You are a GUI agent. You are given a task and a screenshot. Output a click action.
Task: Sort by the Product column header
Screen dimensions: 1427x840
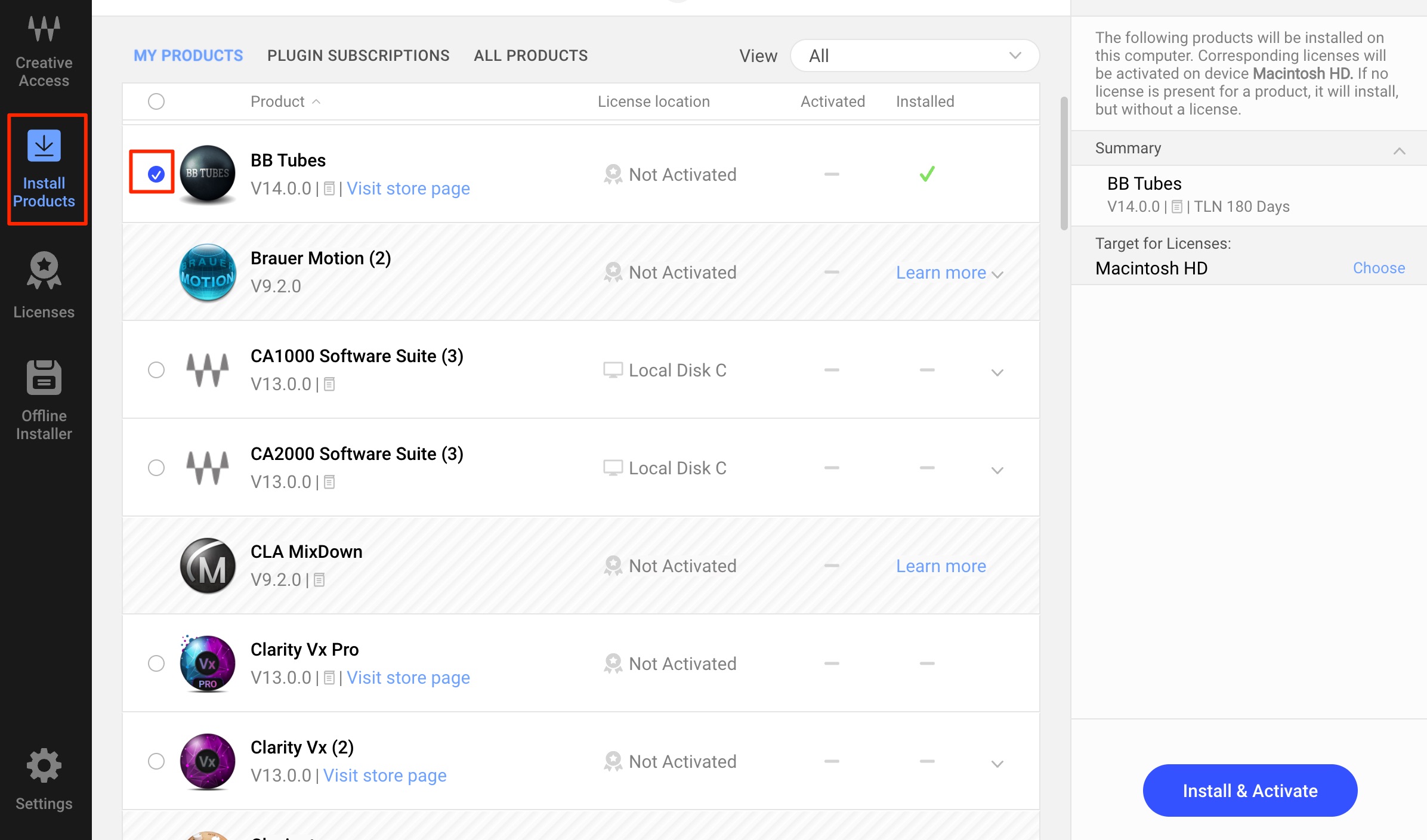click(x=285, y=101)
